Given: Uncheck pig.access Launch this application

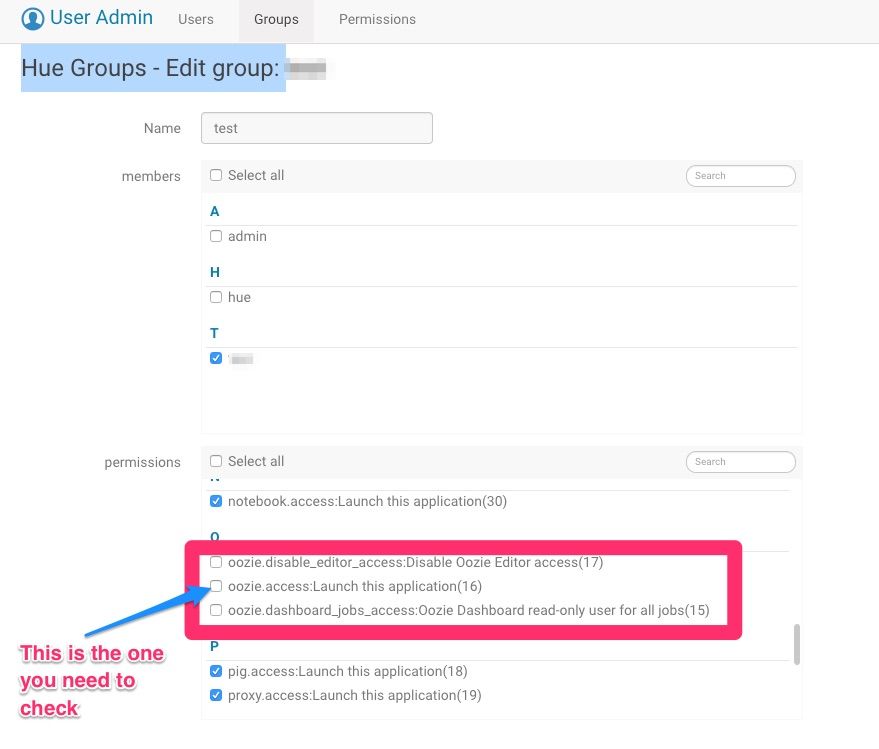Looking at the screenshot, I should tap(216, 671).
